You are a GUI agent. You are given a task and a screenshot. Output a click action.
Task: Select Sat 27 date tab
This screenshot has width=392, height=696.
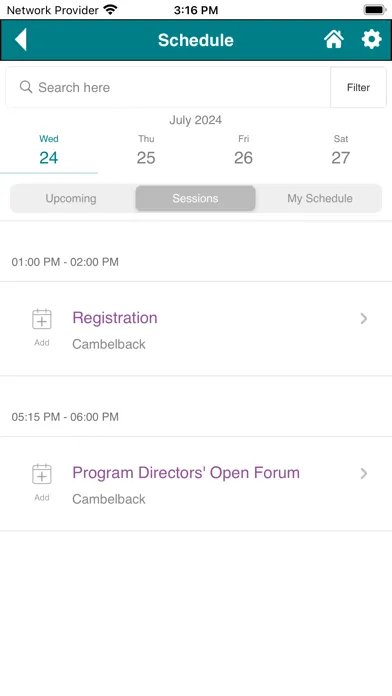341,151
